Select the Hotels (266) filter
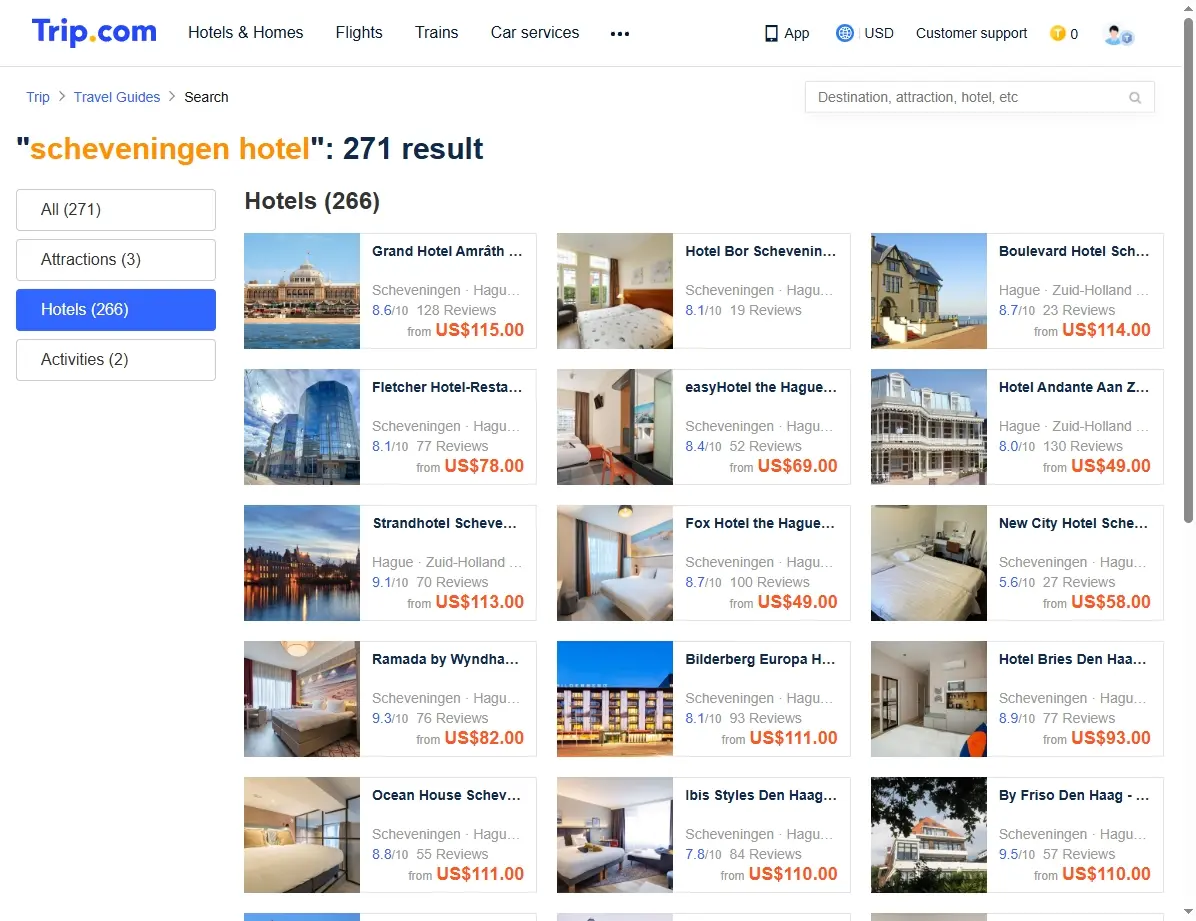Viewport: 1196px width, 921px height. tap(116, 310)
